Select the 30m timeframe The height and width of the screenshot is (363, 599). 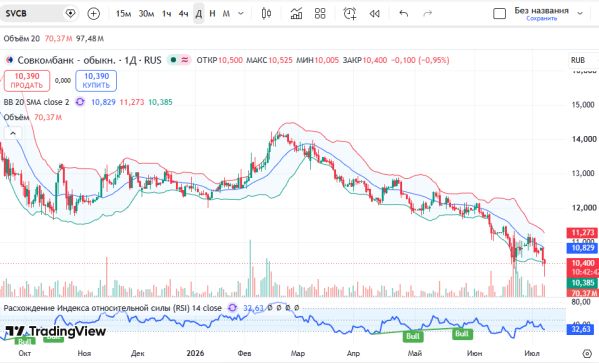pyautogui.click(x=146, y=14)
